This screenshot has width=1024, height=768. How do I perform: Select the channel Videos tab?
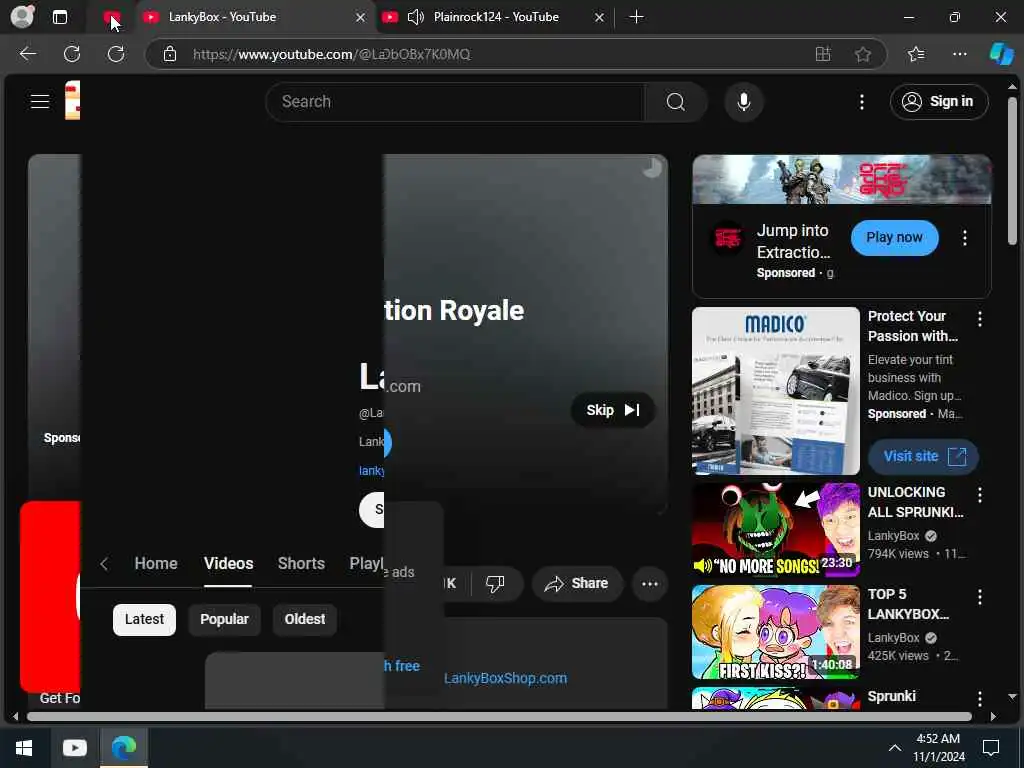point(228,564)
